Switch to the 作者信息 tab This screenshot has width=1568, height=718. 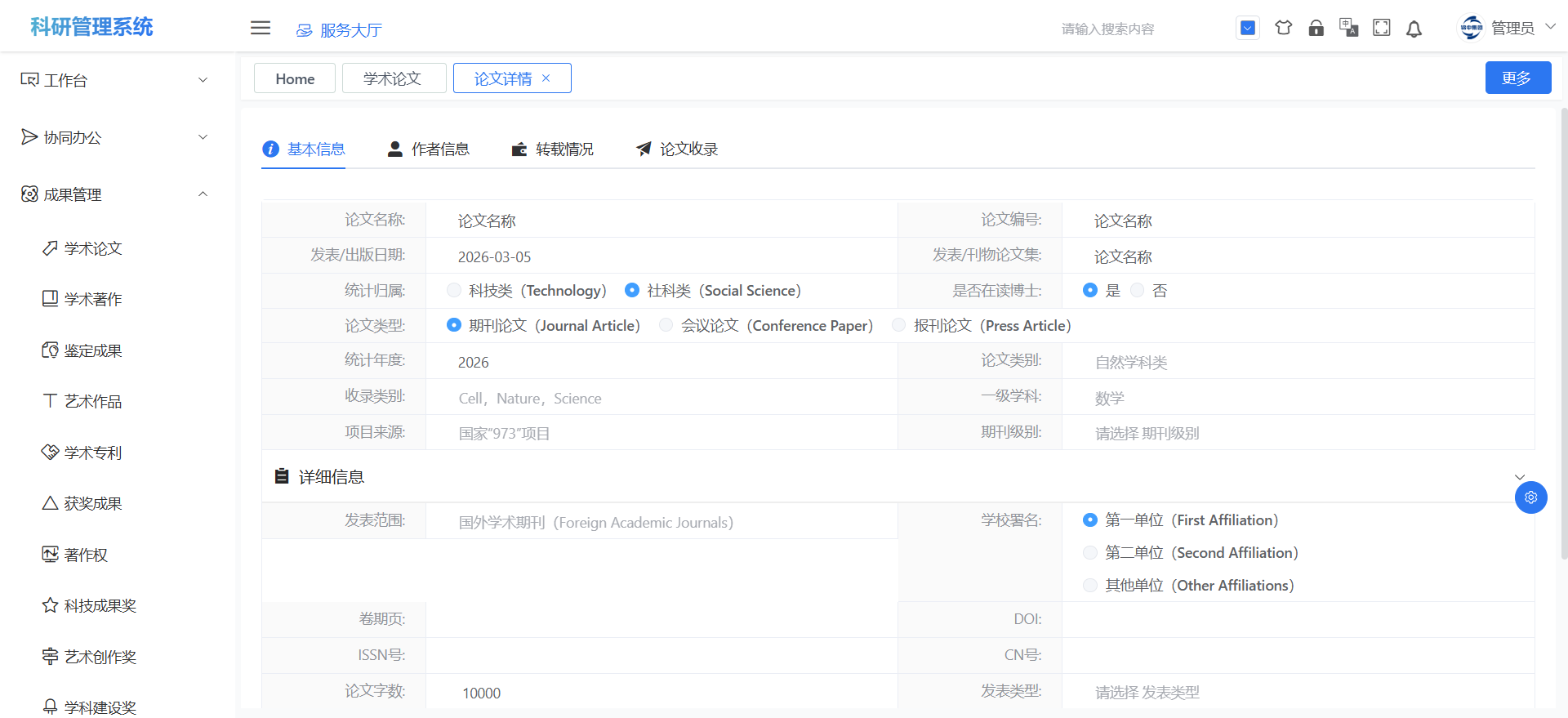(429, 149)
